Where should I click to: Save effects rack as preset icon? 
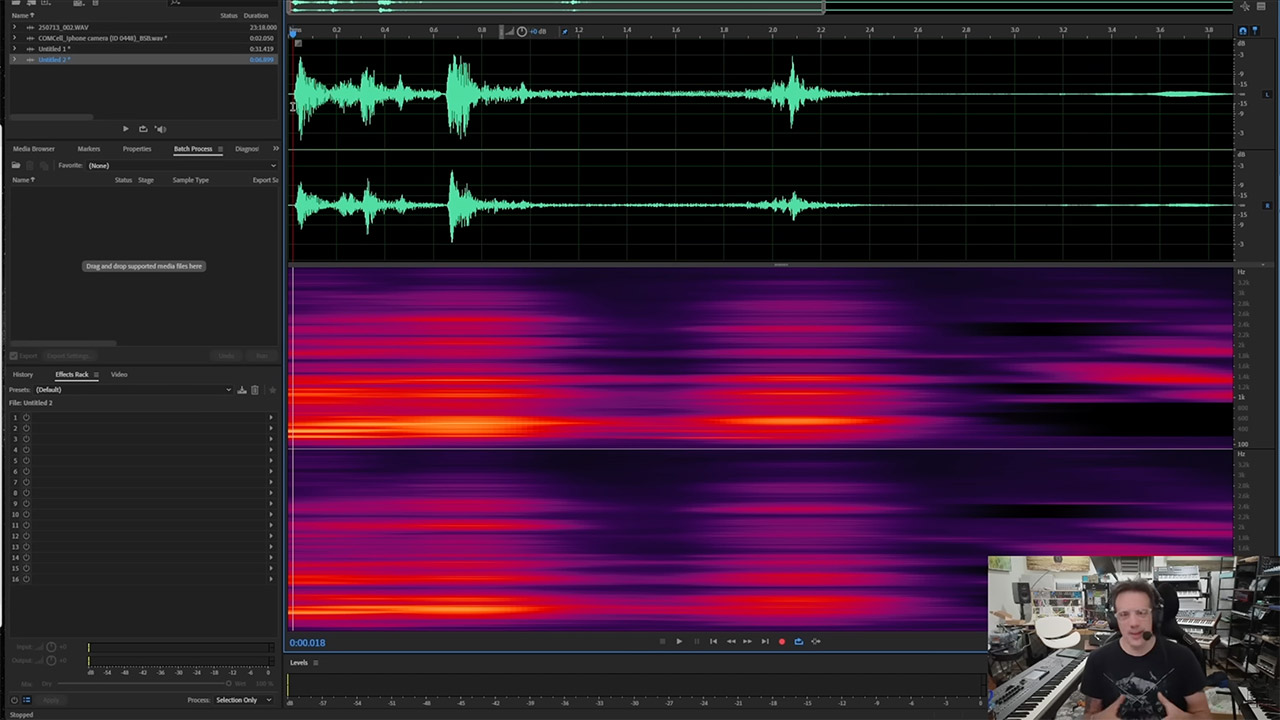coord(242,390)
